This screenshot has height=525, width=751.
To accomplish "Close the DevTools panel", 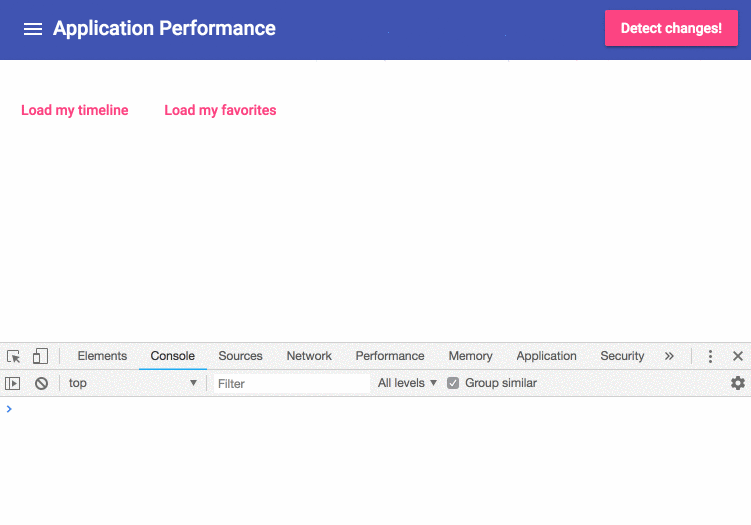I will click(x=738, y=356).
